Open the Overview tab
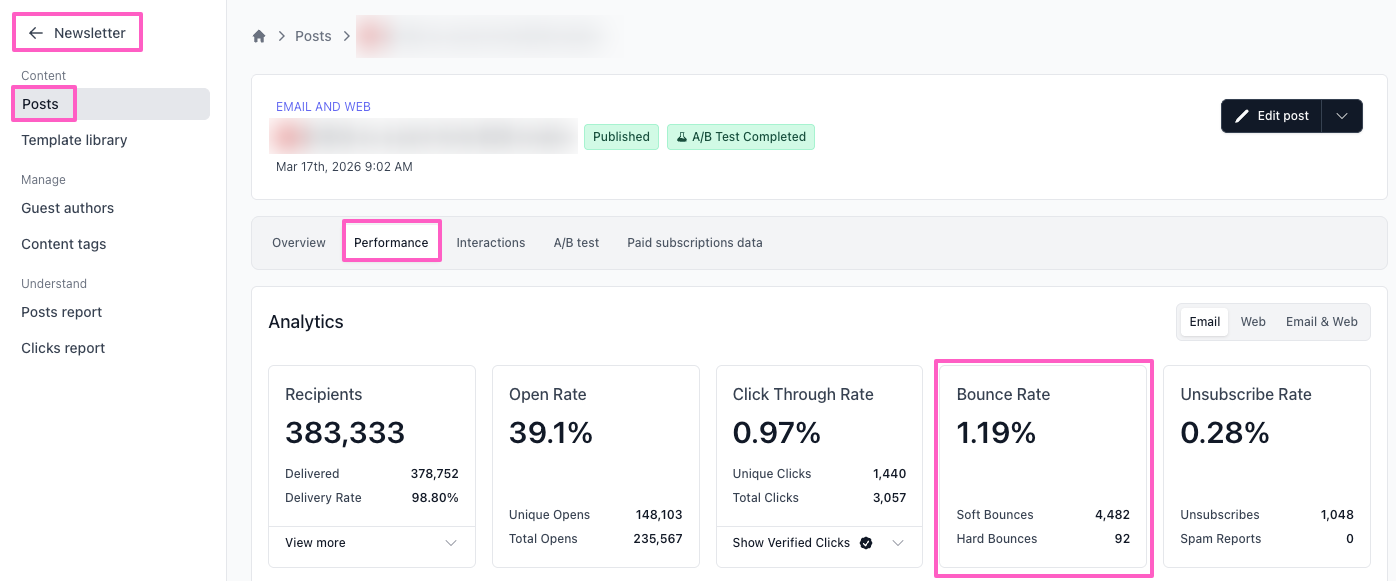 point(299,243)
